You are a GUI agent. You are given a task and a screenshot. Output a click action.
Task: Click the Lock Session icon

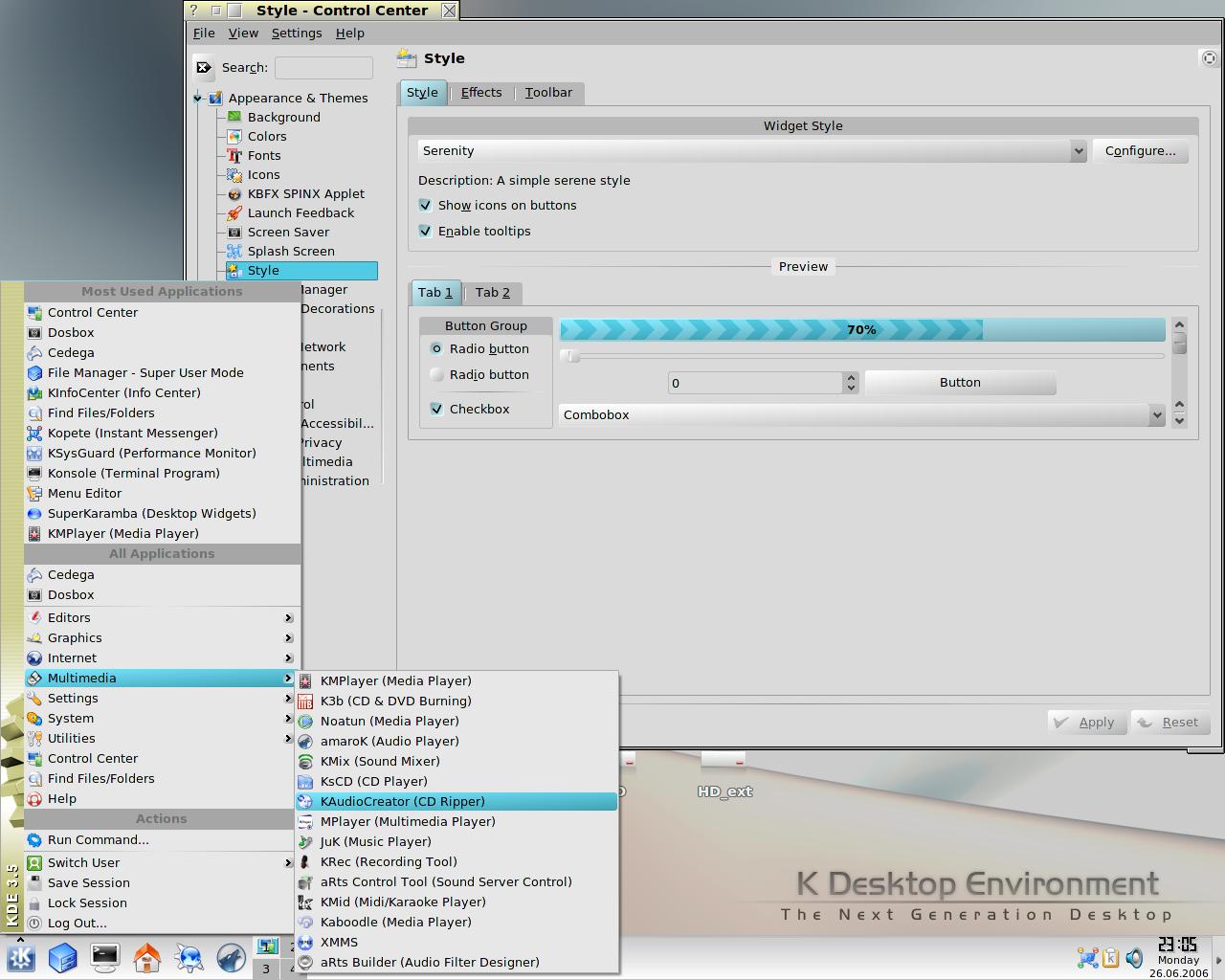pos(34,903)
